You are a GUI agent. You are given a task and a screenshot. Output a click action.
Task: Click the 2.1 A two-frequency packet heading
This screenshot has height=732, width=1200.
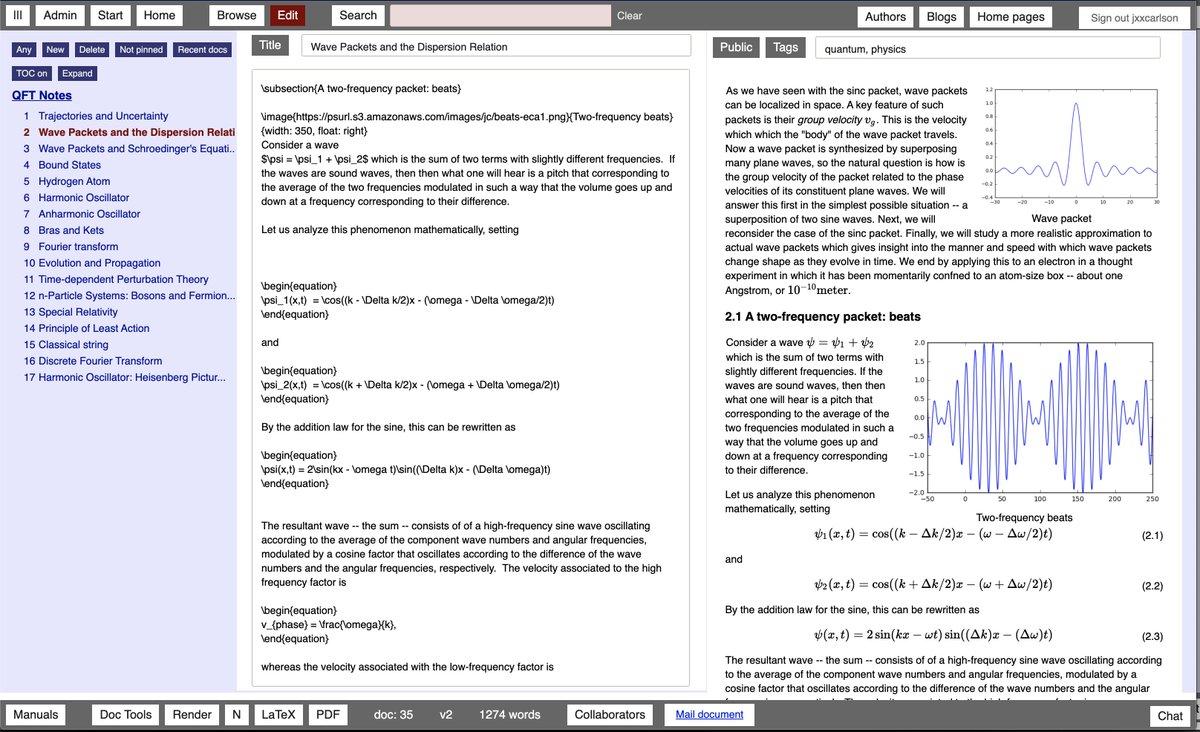tap(822, 317)
